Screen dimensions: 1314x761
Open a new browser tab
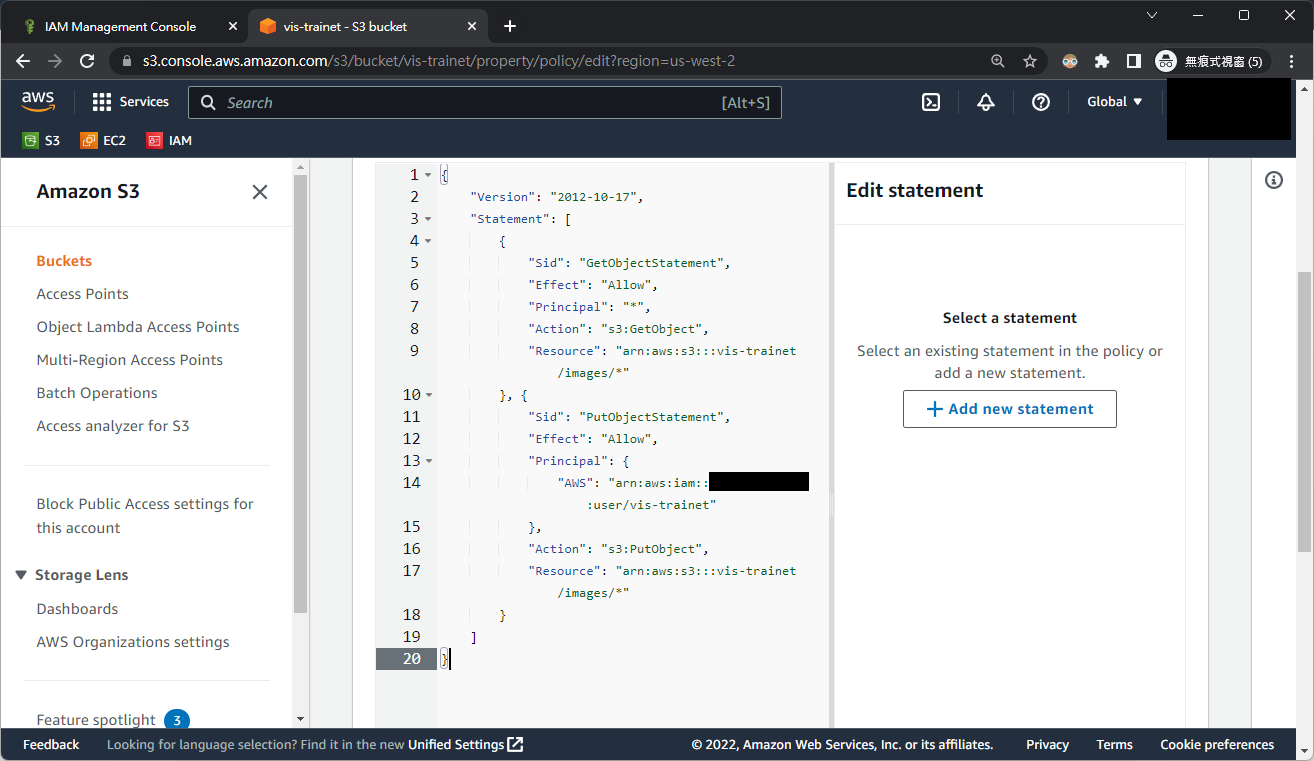click(510, 26)
